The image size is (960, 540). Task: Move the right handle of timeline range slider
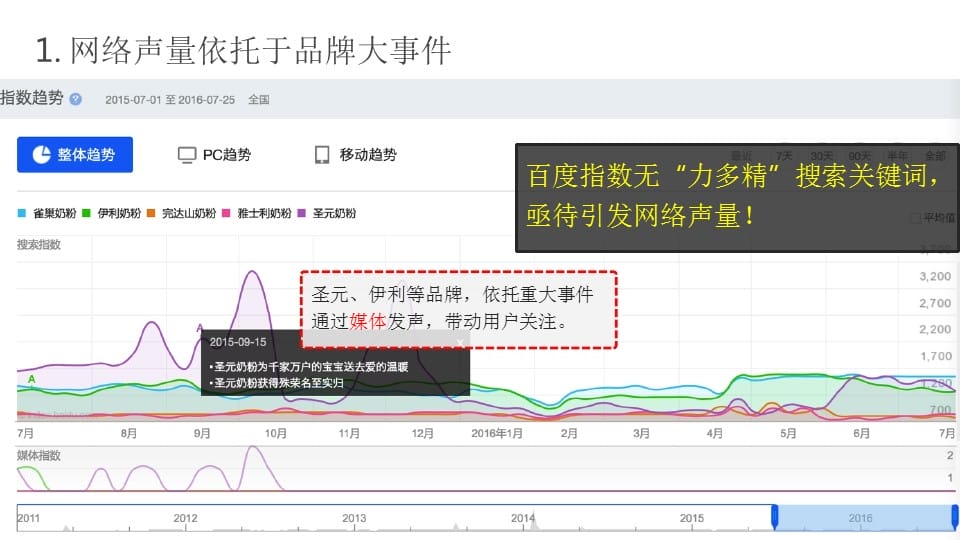(x=954, y=517)
